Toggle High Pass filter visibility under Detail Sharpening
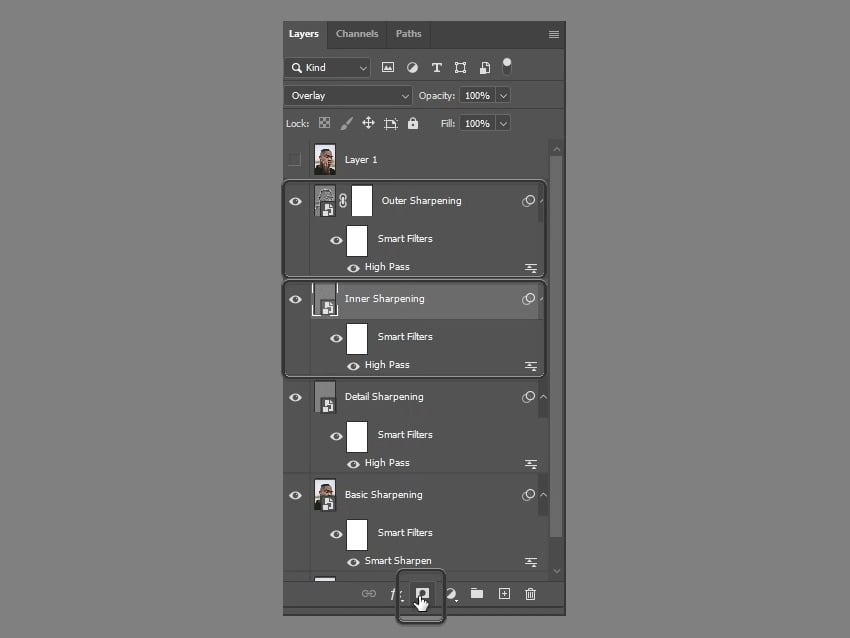 (x=353, y=463)
